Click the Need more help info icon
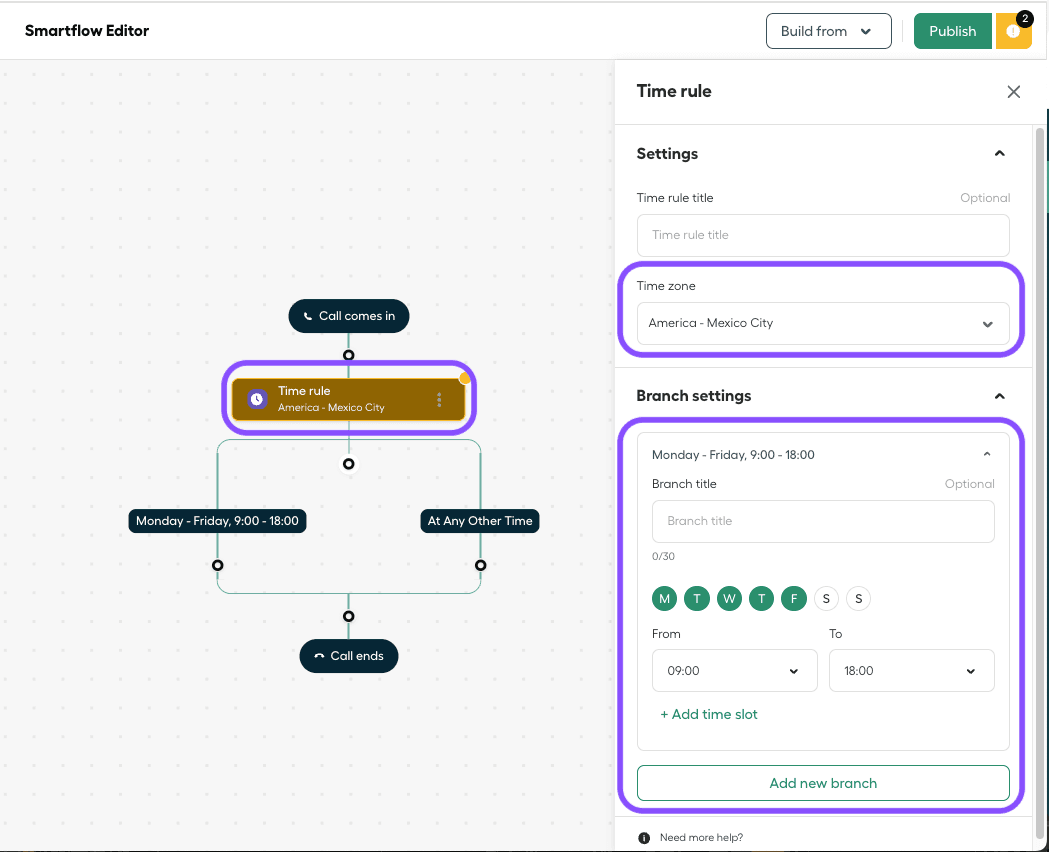The width and height of the screenshot is (1049, 852). coord(644,837)
